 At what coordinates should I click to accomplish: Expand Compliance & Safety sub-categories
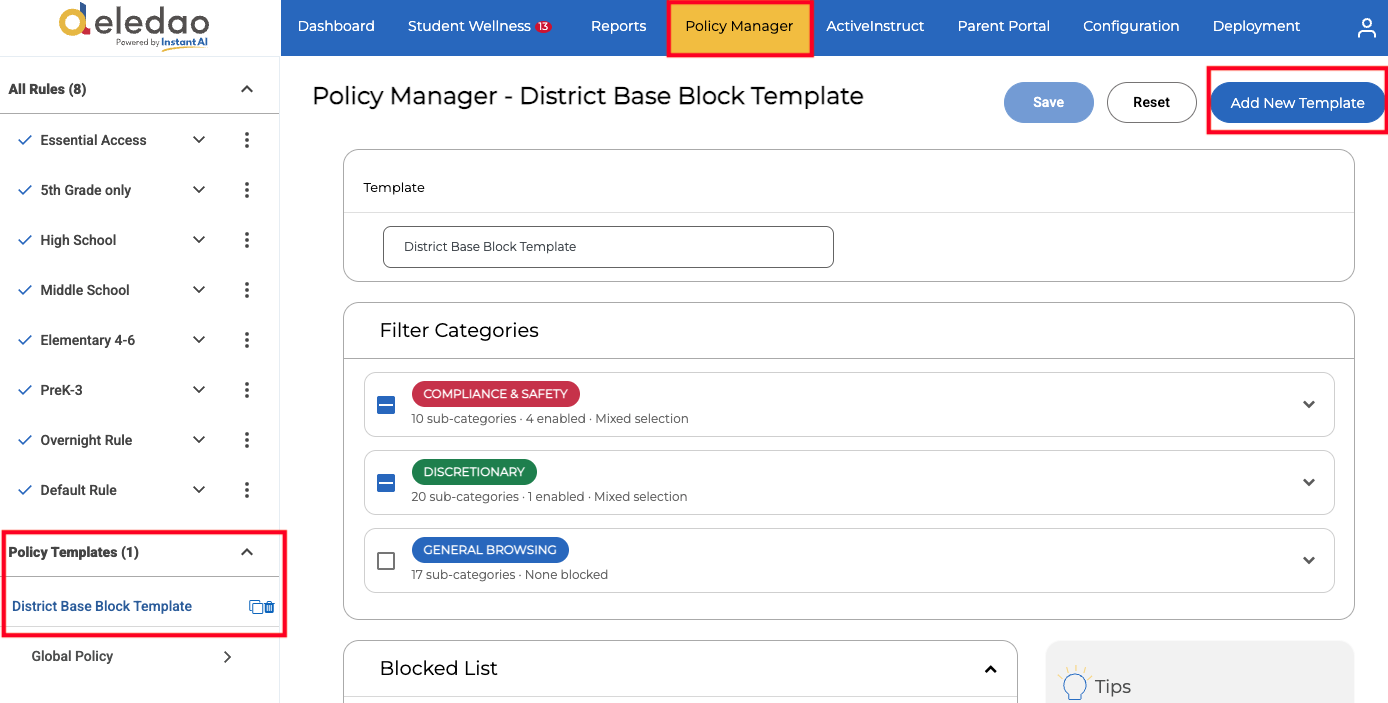pyautogui.click(x=1309, y=404)
